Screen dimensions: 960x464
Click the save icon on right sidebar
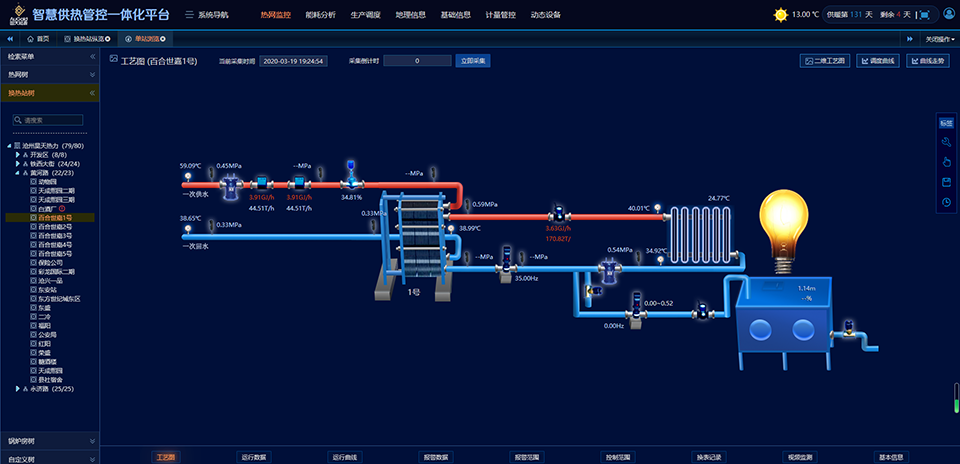click(945, 181)
